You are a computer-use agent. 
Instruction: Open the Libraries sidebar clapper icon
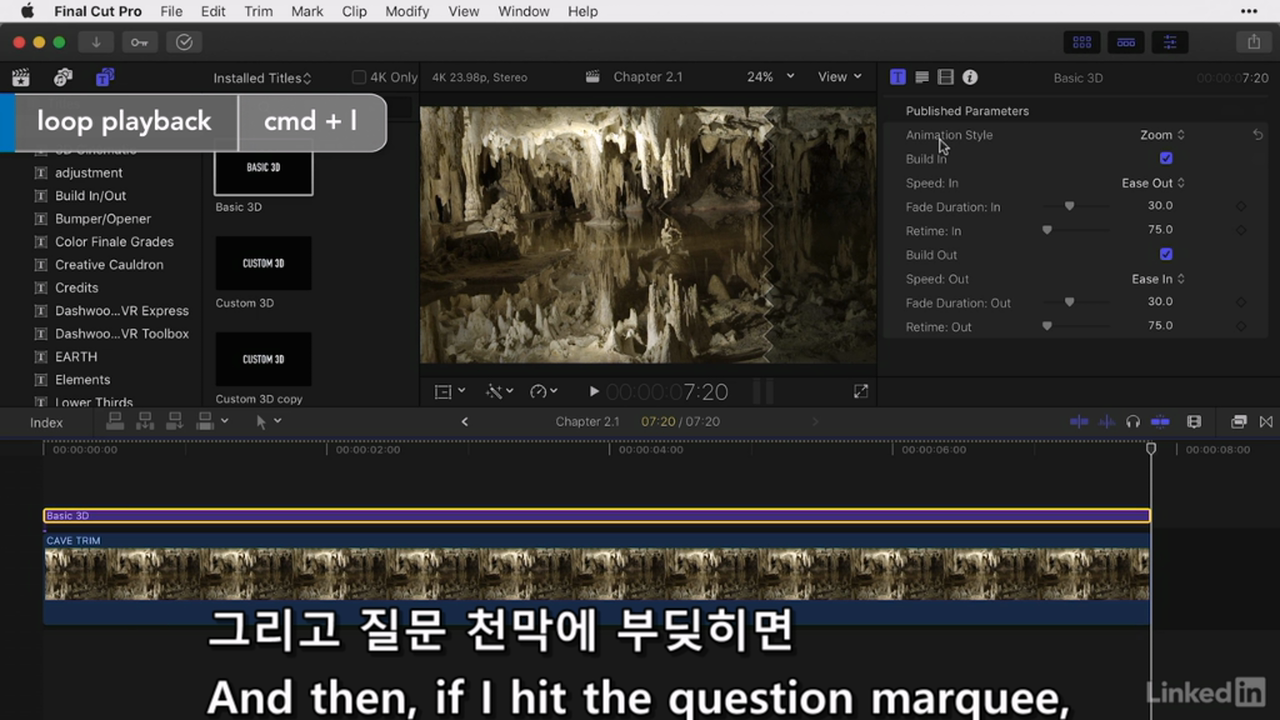(x=20, y=77)
